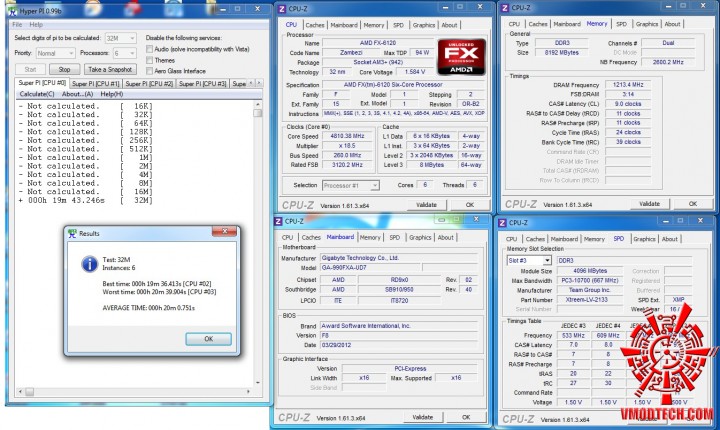Click the DRAM Frequency 1213.4 MHz value
The width and height of the screenshot is (720, 430).
tap(628, 85)
